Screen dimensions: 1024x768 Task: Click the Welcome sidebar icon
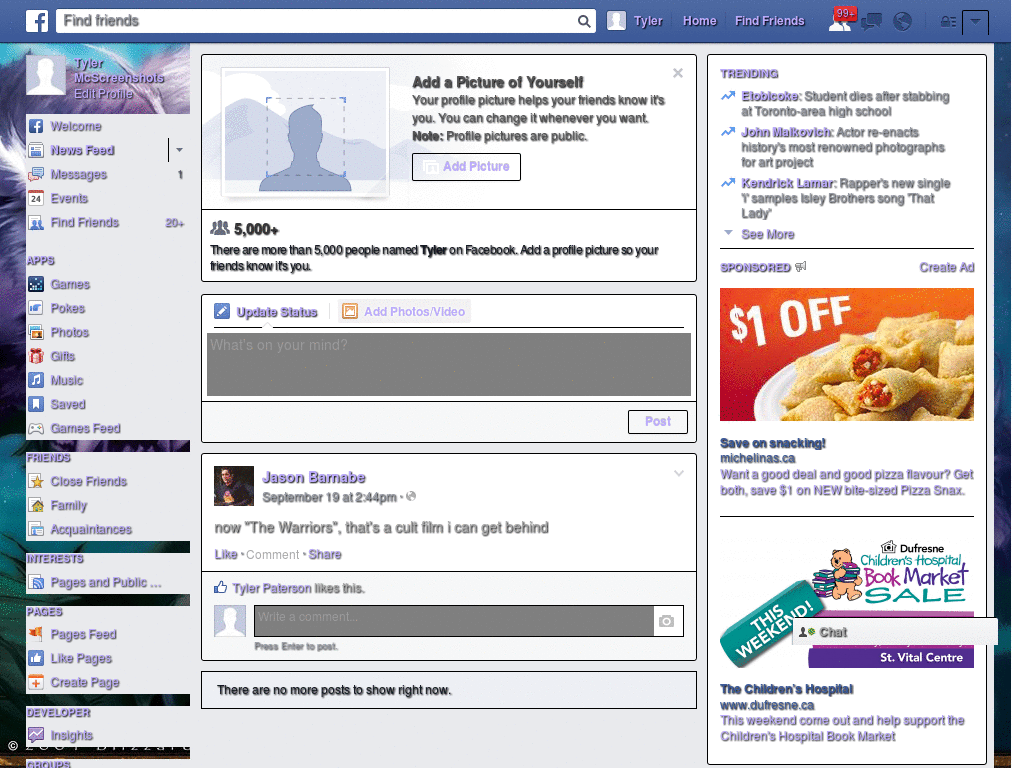tap(36, 126)
